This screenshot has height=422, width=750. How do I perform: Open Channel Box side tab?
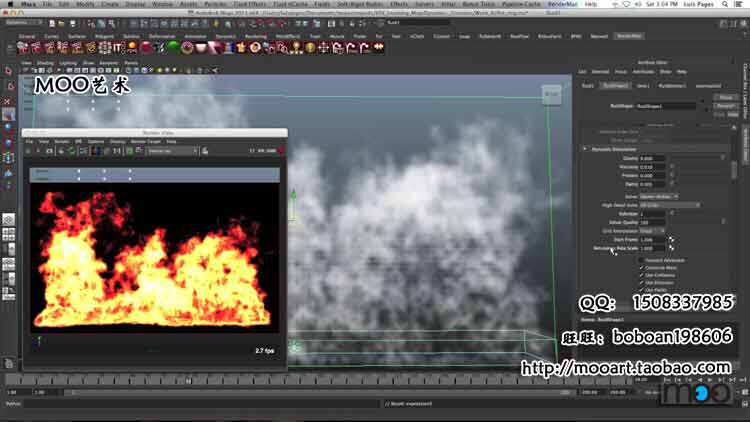[x=745, y=91]
